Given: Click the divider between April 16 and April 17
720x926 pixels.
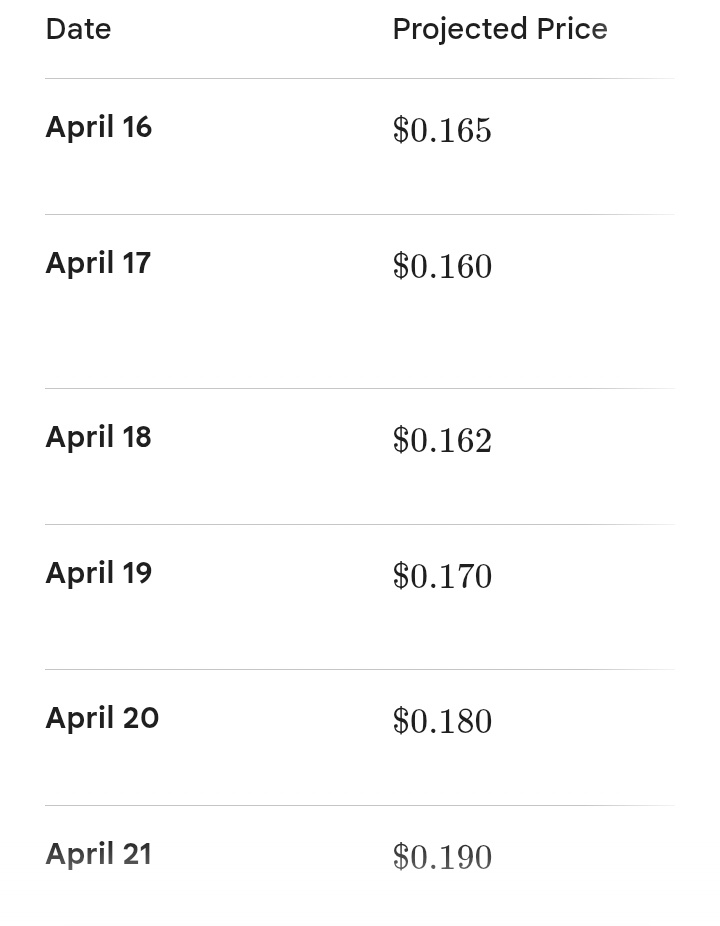Looking at the screenshot, I should [x=360, y=214].
